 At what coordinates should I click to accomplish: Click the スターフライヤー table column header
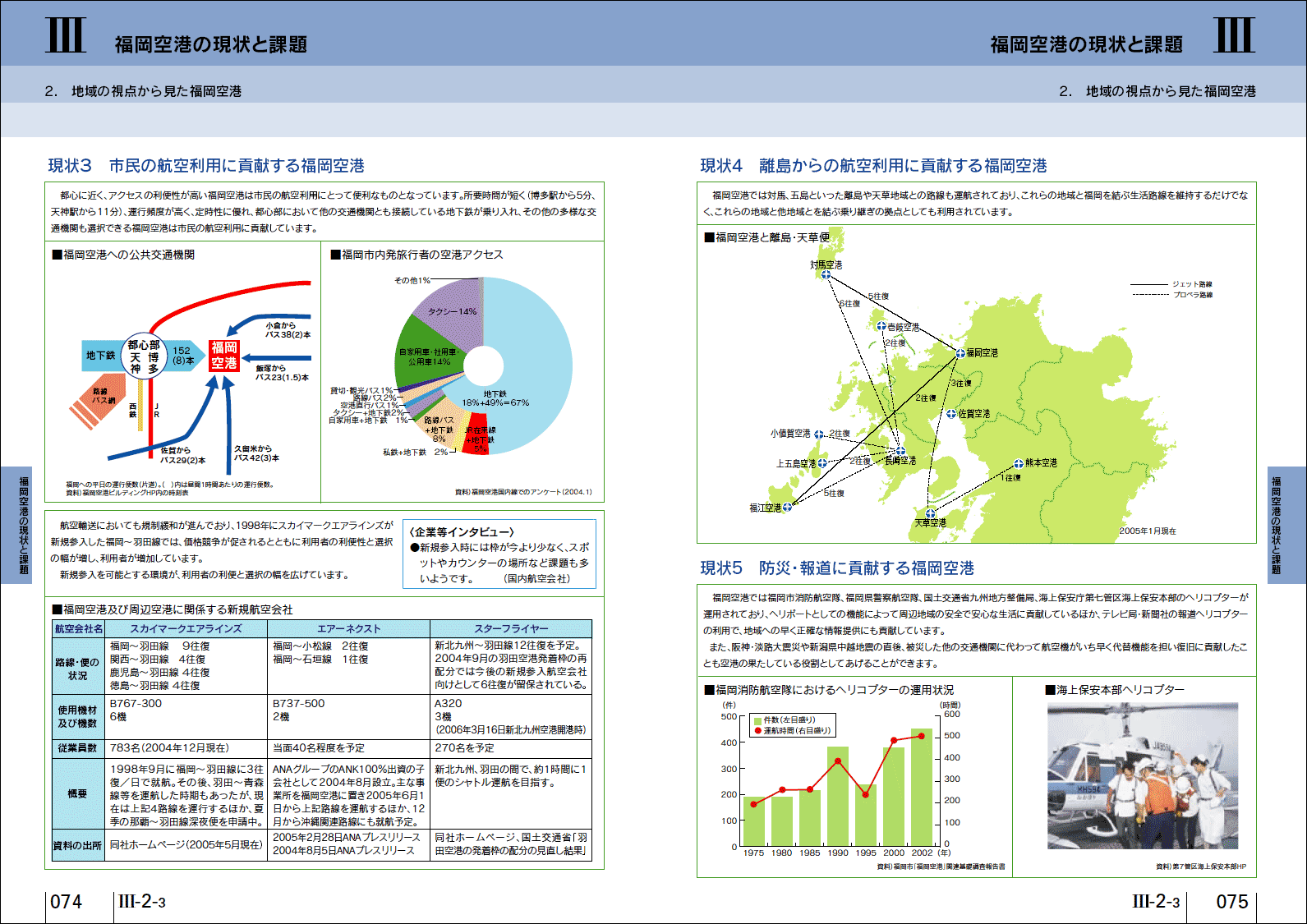click(510, 629)
